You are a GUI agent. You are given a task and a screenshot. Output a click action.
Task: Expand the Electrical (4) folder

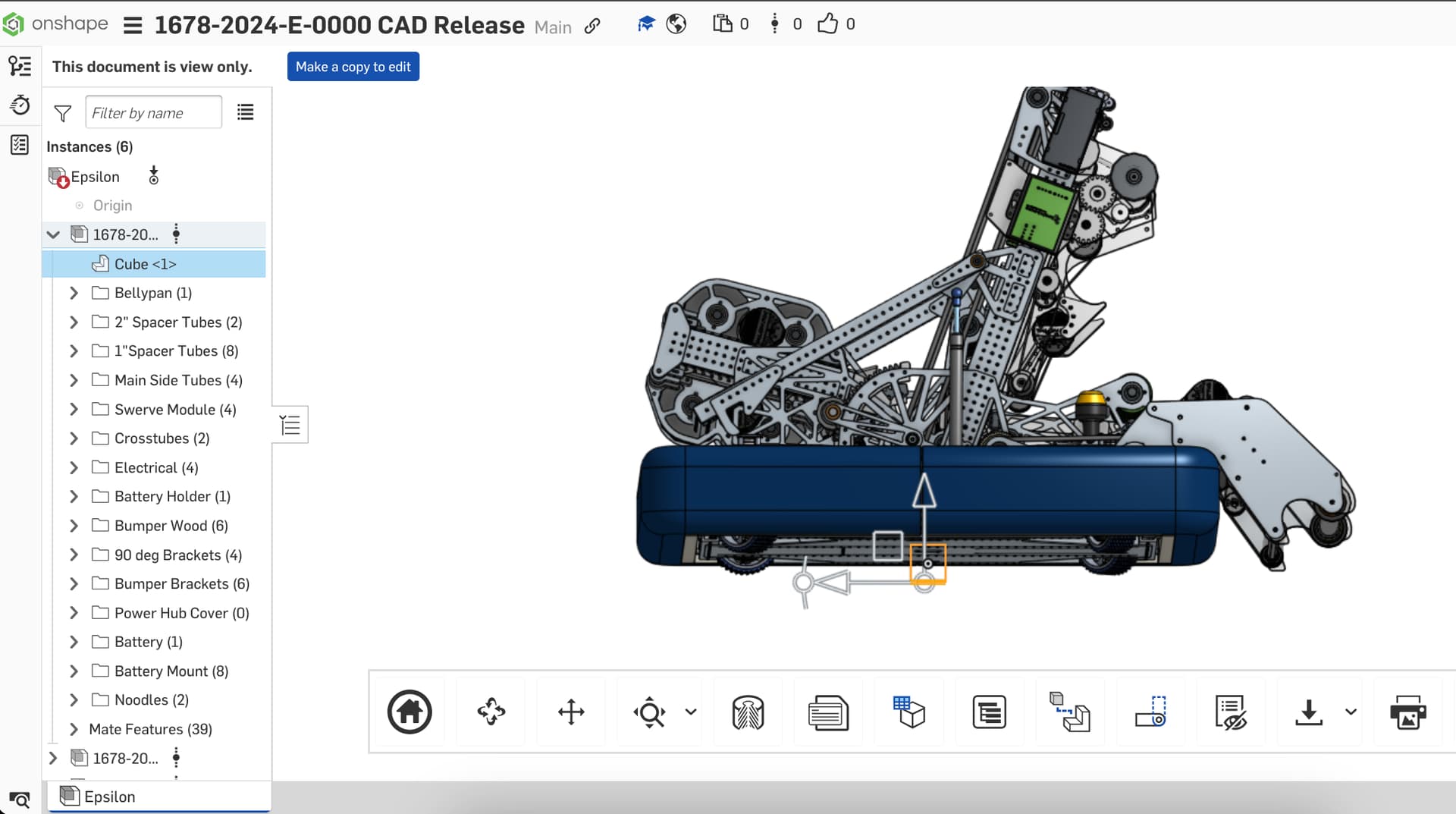tap(74, 468)
